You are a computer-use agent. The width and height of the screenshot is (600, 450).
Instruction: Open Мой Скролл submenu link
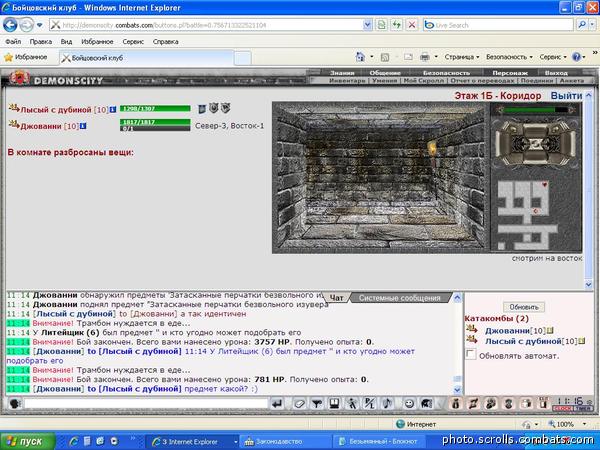click(x=424, y=81)
